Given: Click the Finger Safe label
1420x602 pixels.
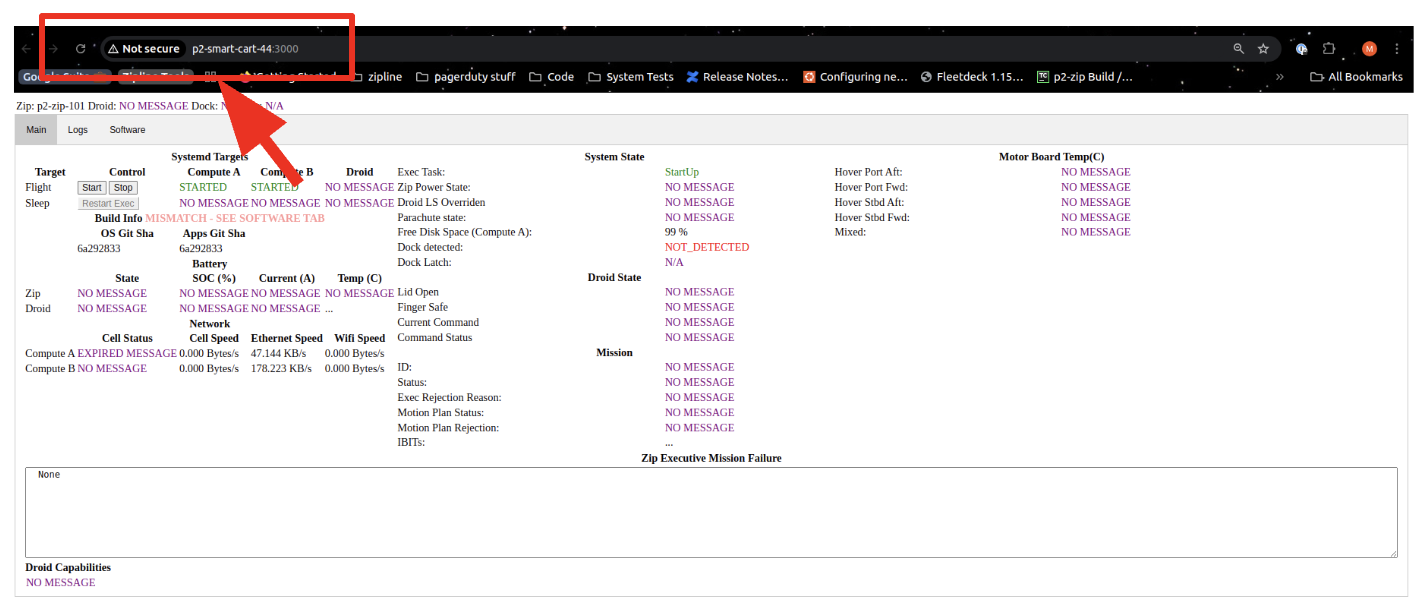Looking at the screenshot, I should tap(424, 307).
